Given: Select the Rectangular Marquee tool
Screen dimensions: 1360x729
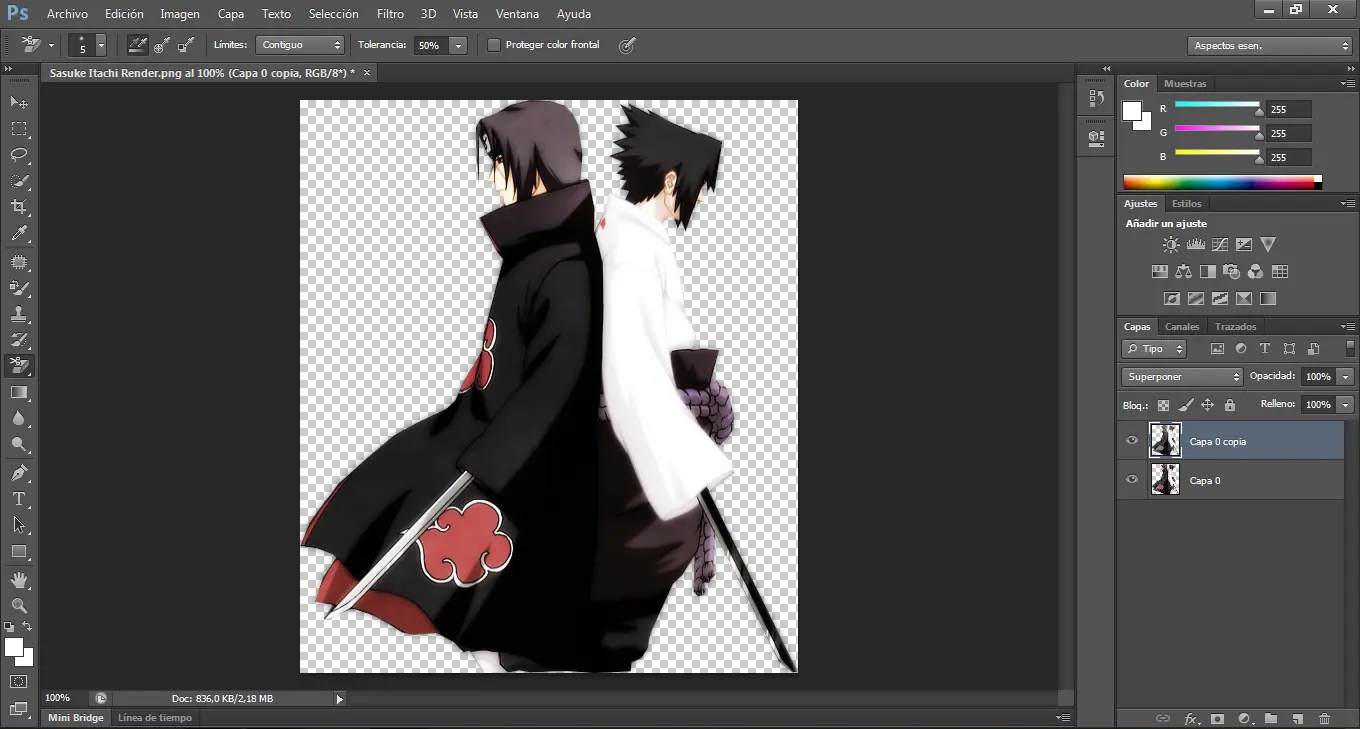Looking at the screenshot, I should pos(19,129).
